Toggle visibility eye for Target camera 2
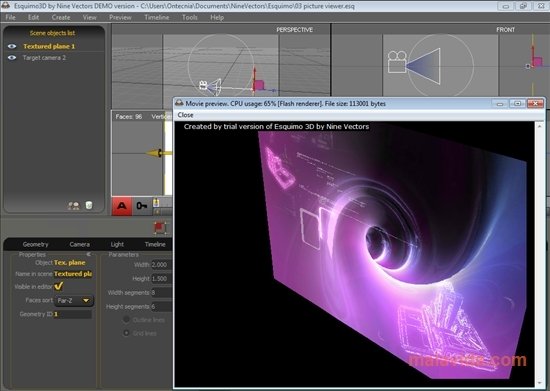Viewport: 550px width, 391px height. click(12, 58)
